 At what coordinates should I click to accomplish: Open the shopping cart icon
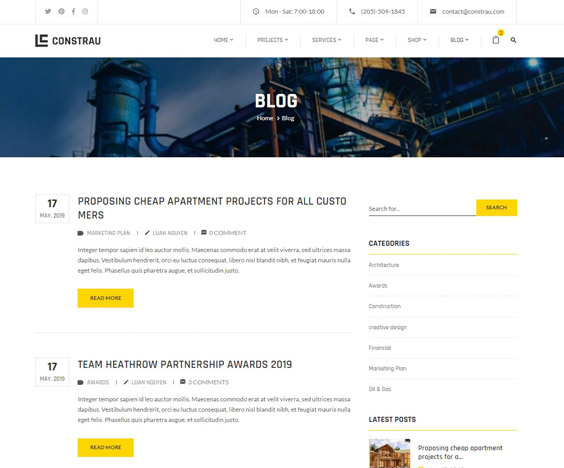(496, 40)
